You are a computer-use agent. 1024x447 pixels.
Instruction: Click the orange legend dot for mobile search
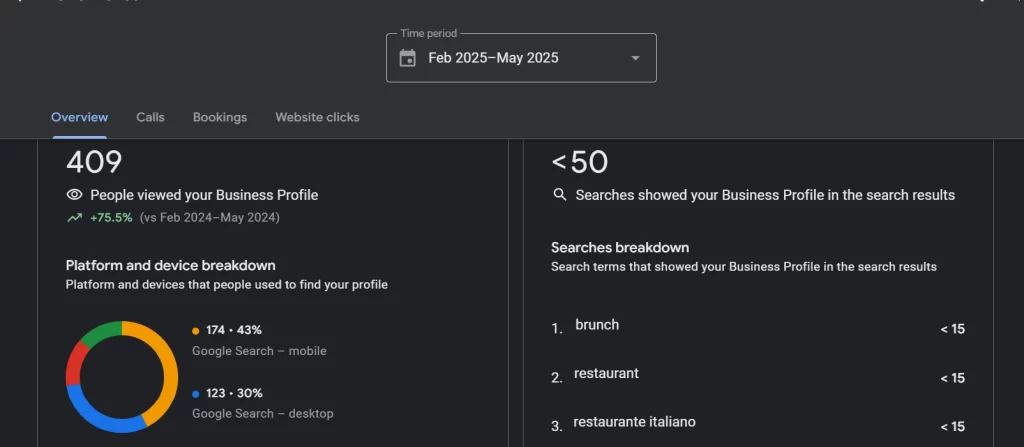tap(195, 330)
